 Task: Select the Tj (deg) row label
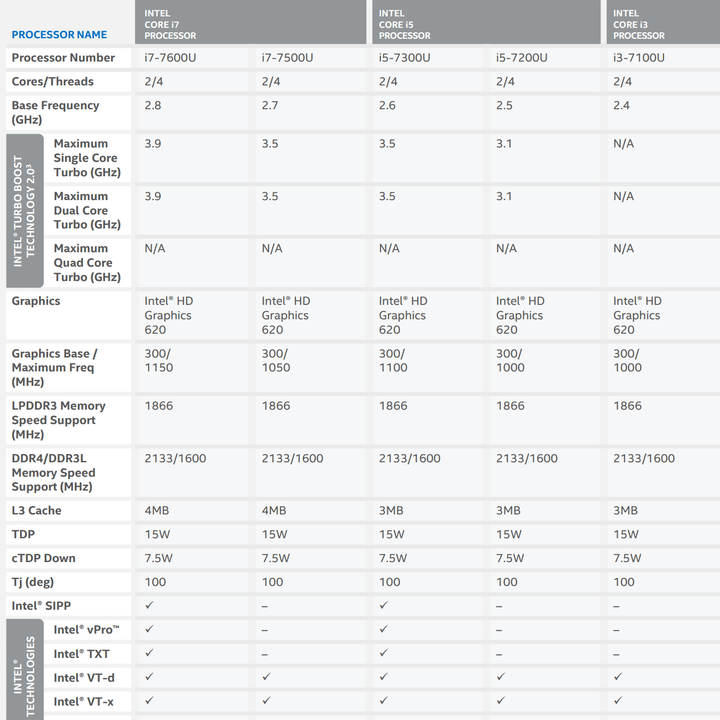click(x=33, y=582)
